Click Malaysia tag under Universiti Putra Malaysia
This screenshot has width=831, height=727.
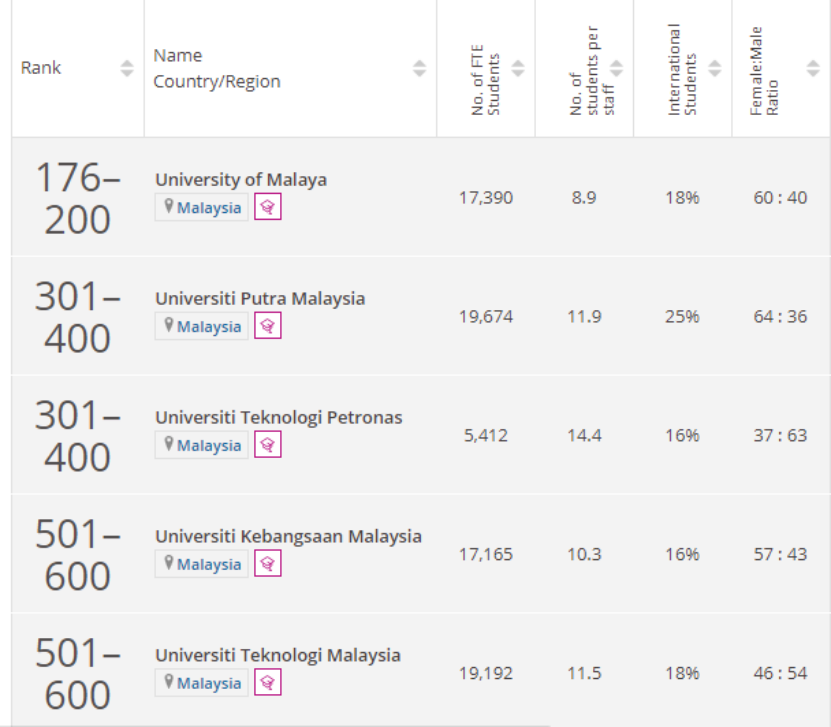[x=201, y=326]
